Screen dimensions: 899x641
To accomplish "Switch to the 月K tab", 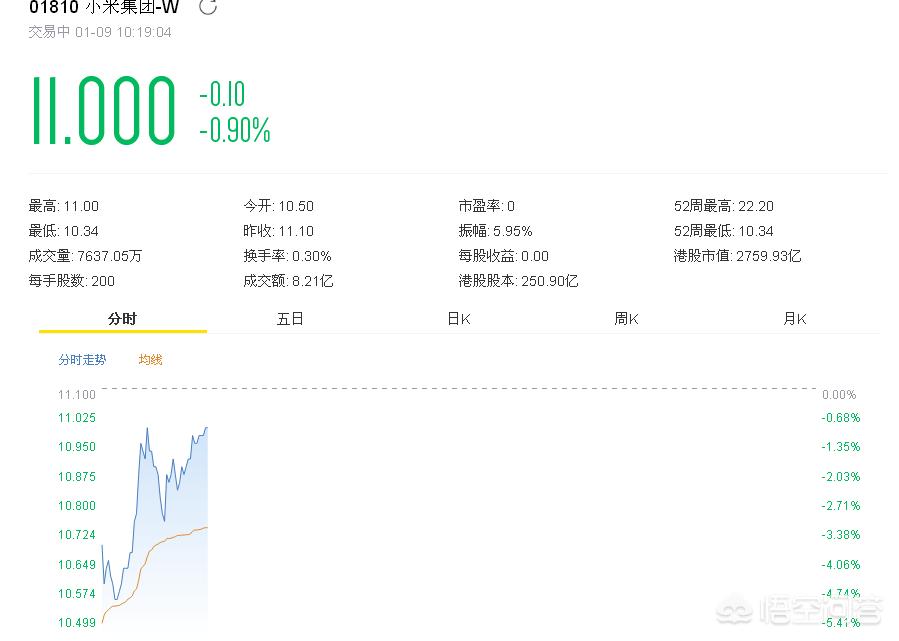I will [x=795, y=319].
